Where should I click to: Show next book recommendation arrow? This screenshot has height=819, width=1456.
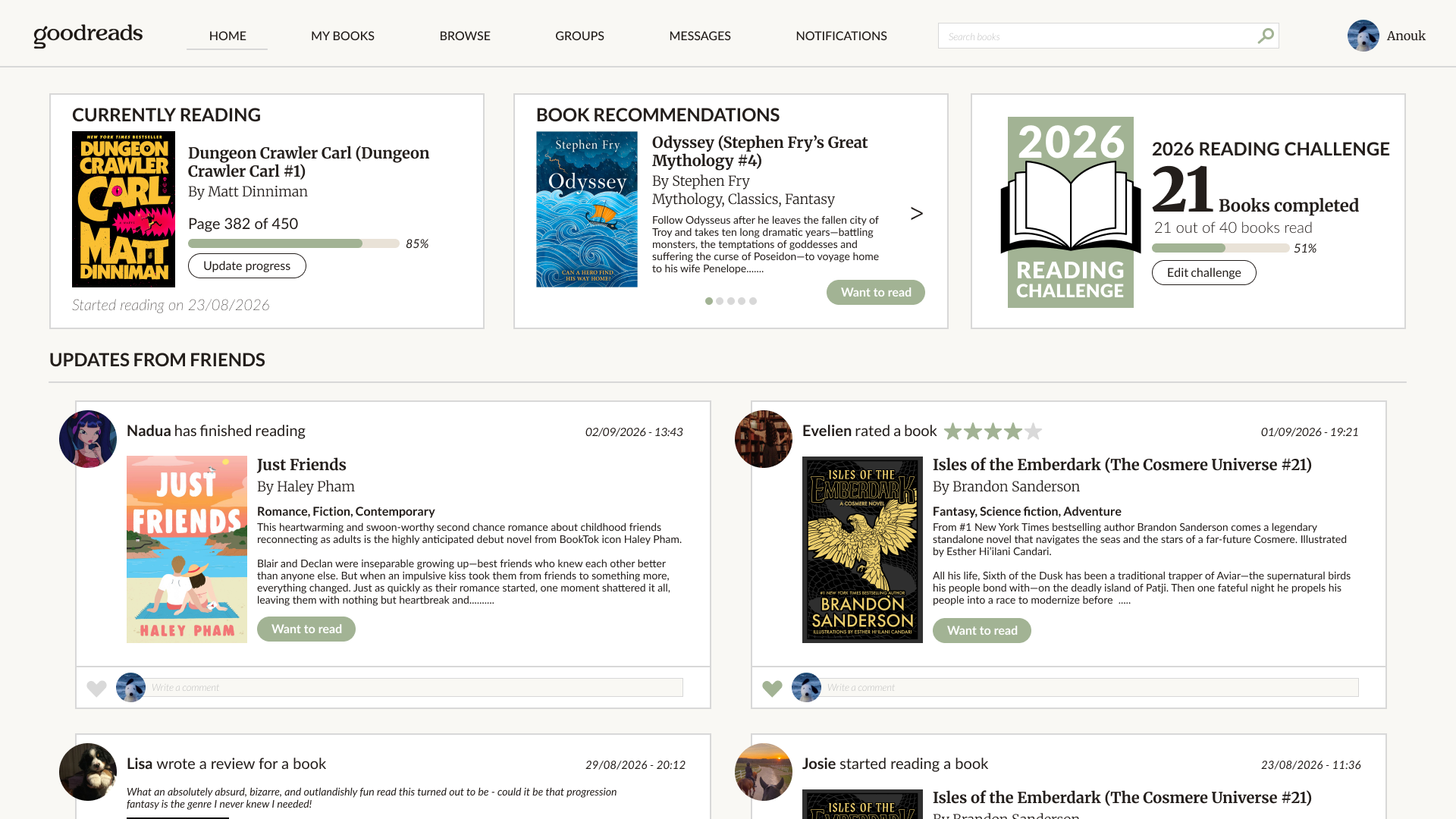(916, 214)
